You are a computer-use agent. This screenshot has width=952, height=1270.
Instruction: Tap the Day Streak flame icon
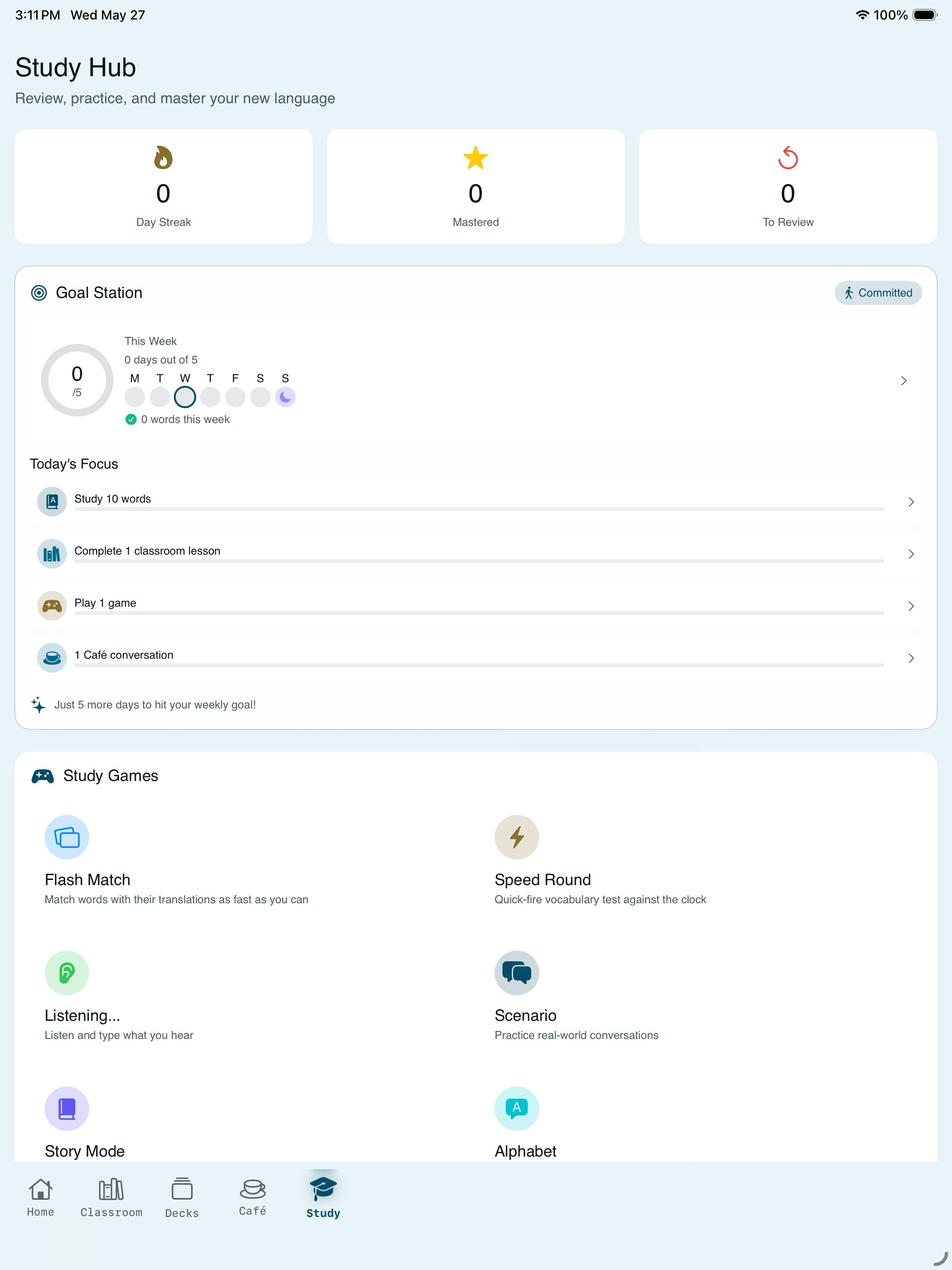[x=163, y=158]
